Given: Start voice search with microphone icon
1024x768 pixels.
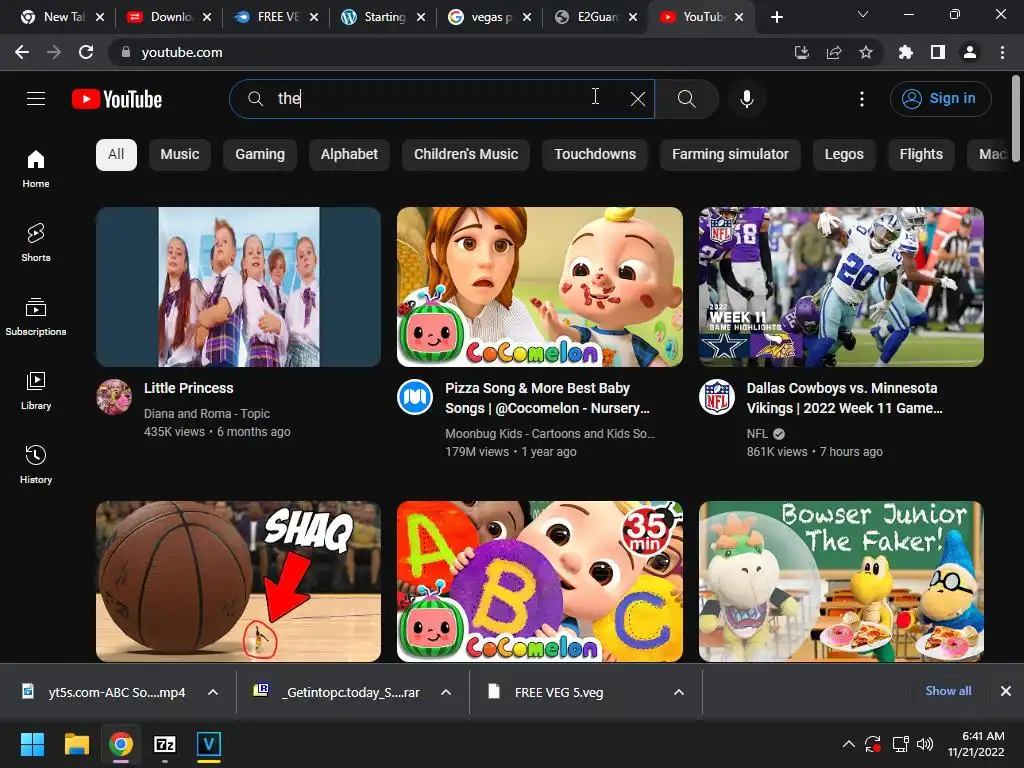Looking at the screenshot, I should [x=746, y=99].
